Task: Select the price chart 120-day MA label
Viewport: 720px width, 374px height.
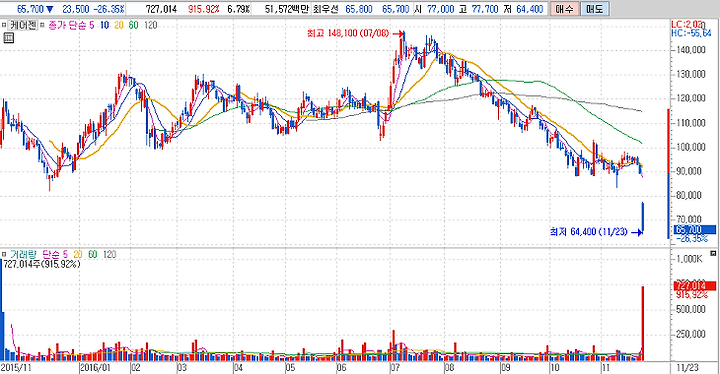Action: pyautogui.click(x=151, y=25)
